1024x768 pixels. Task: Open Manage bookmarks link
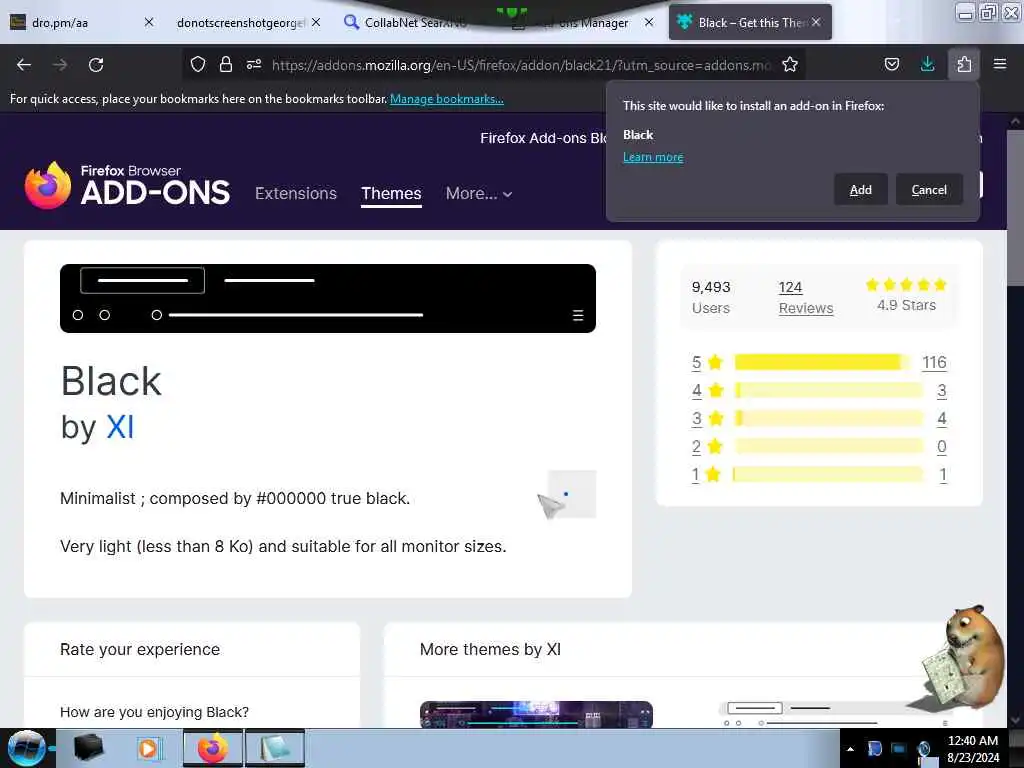click(447, 99)
